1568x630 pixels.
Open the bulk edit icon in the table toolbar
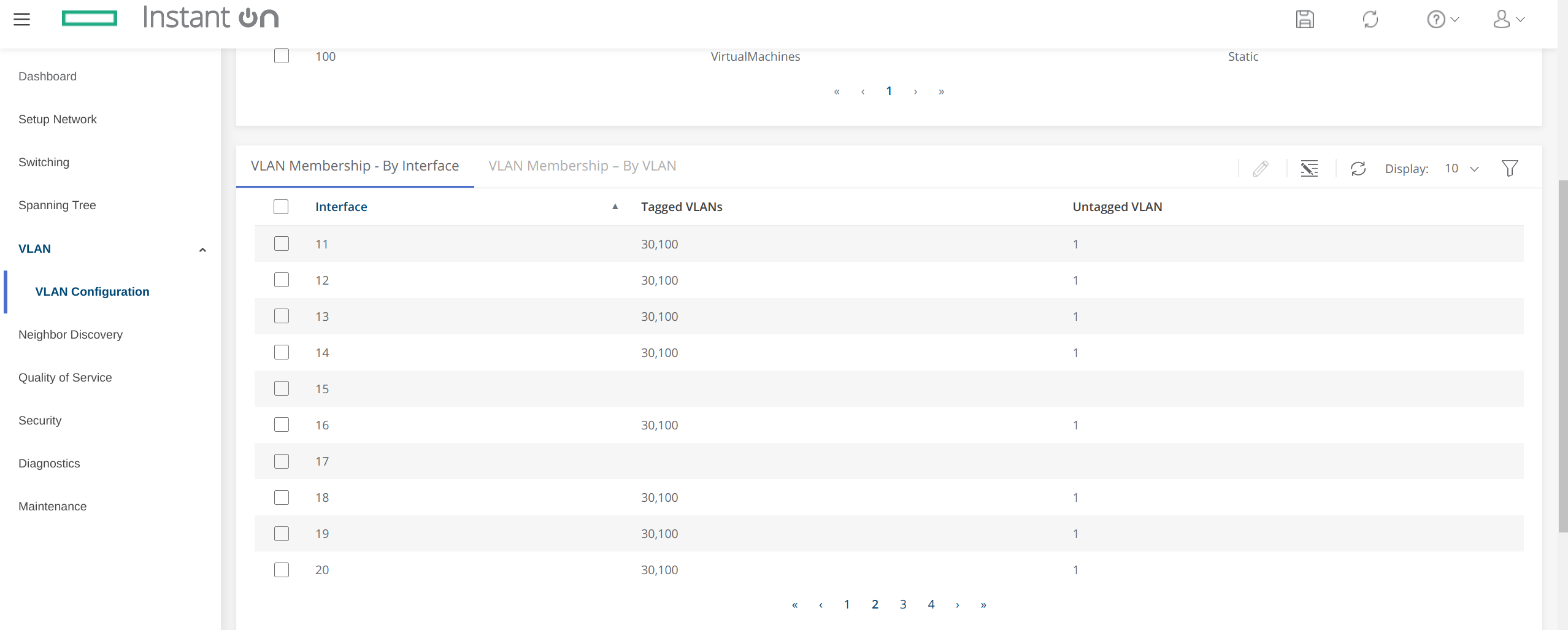point(1310,168)
